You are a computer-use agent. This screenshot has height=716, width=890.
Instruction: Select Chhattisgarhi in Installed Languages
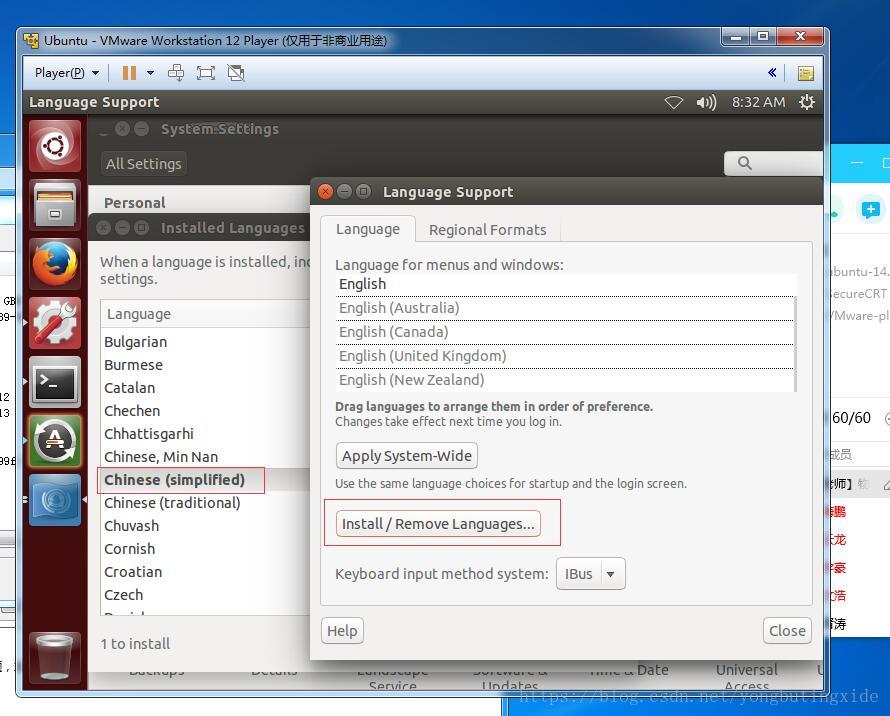(205, 434)
